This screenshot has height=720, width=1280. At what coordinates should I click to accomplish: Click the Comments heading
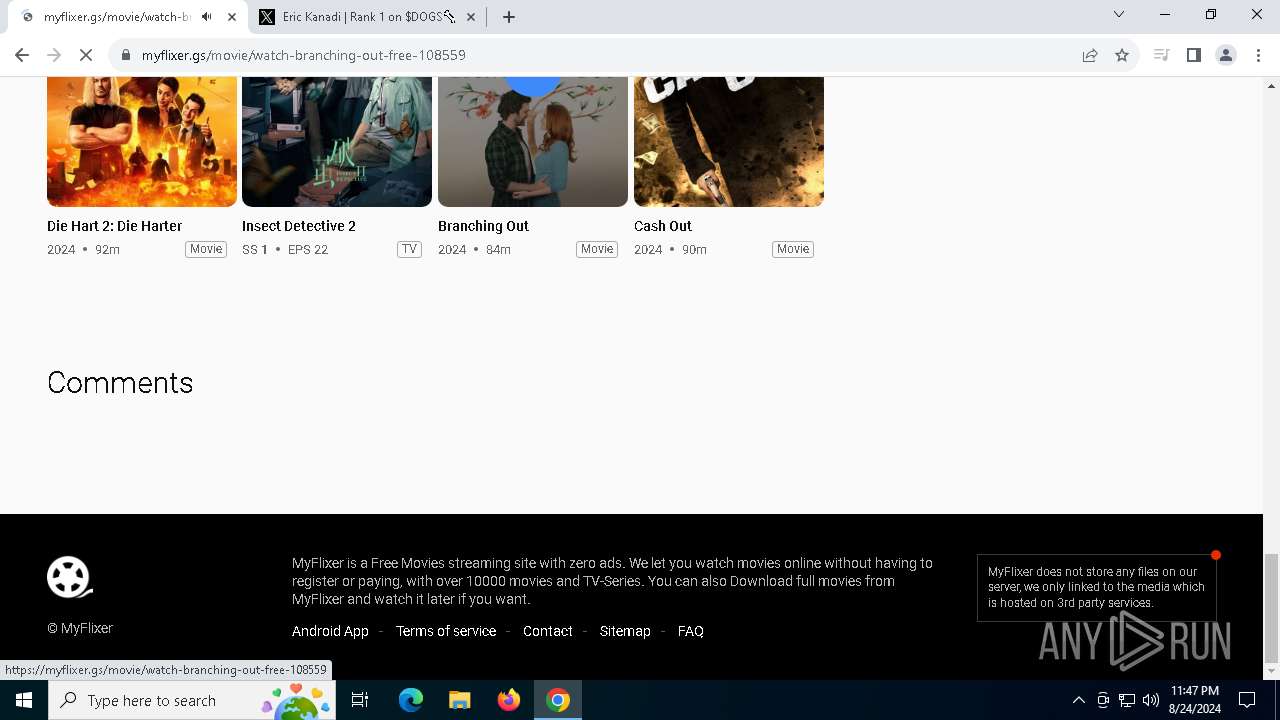click(120, 383)
